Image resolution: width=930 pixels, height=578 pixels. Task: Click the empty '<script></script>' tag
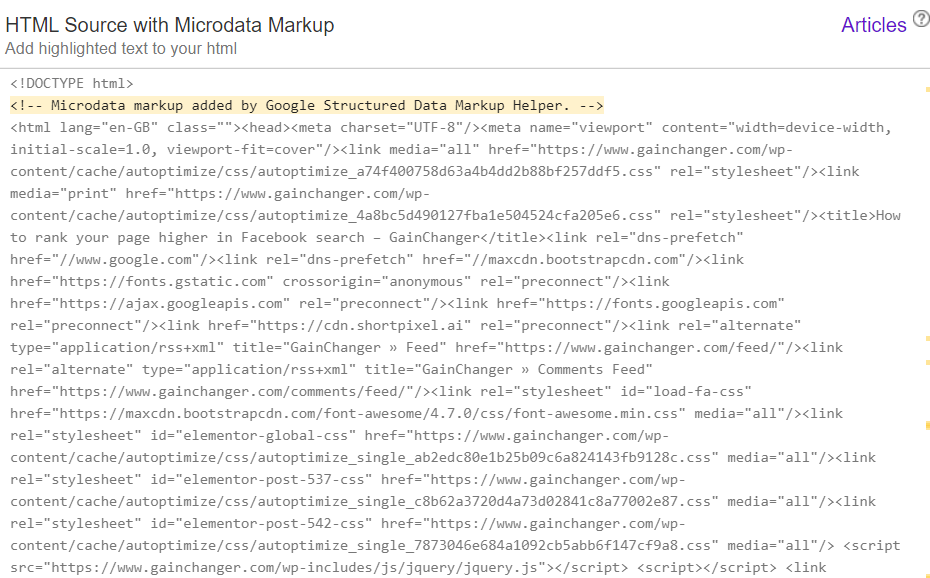coord(706,567)
